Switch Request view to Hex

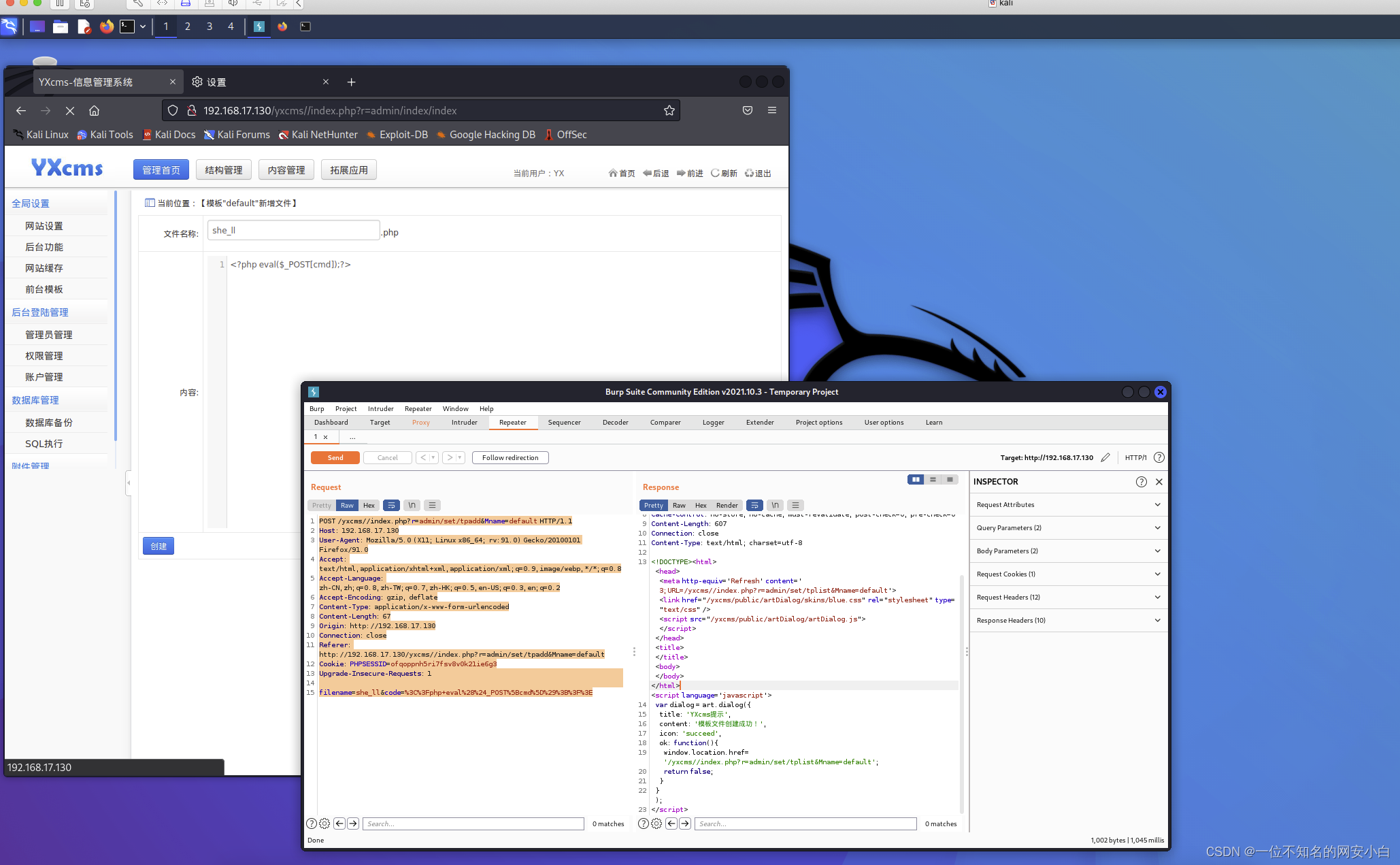pyautogui.click(x=369, y=506)
